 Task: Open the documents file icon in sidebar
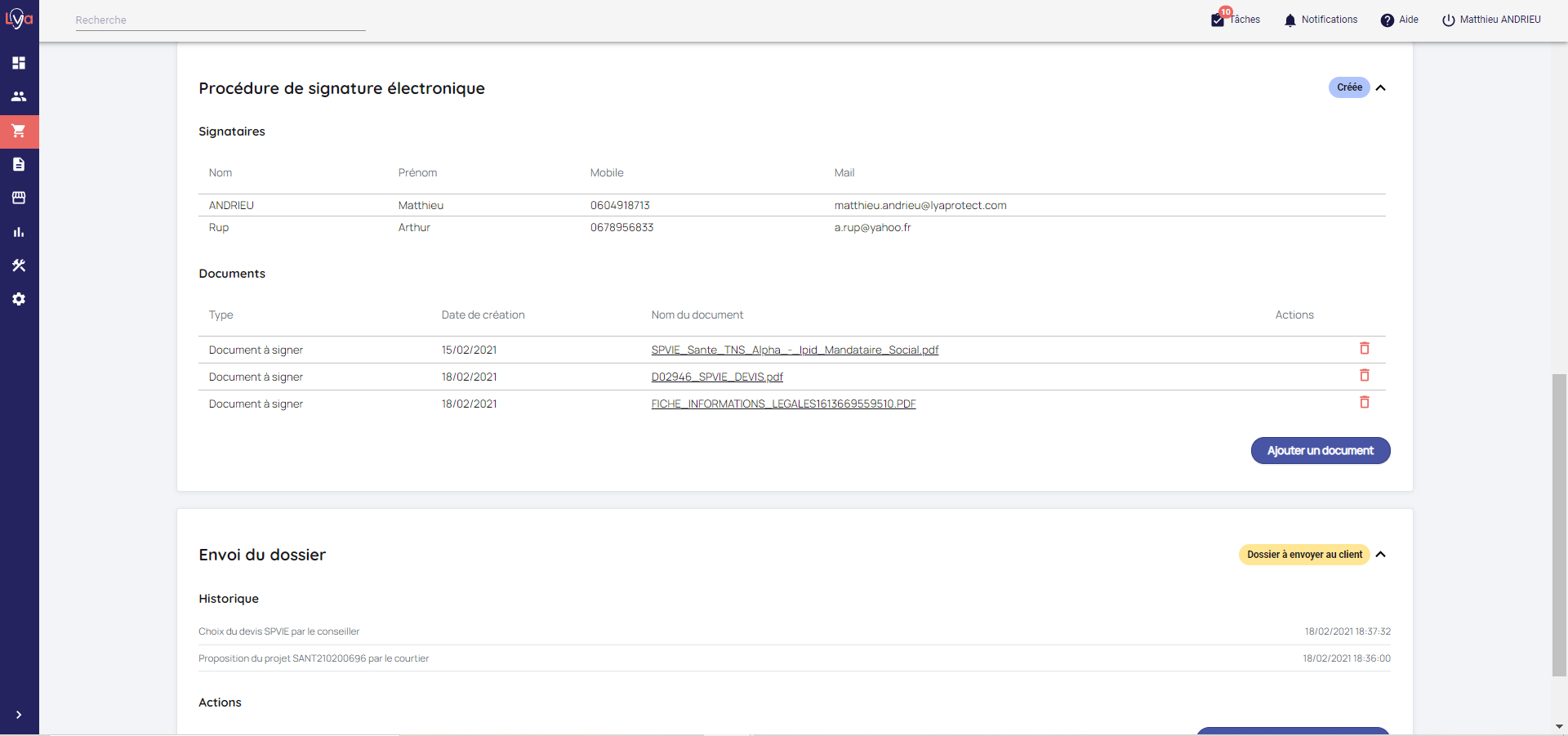pos(19,164)
